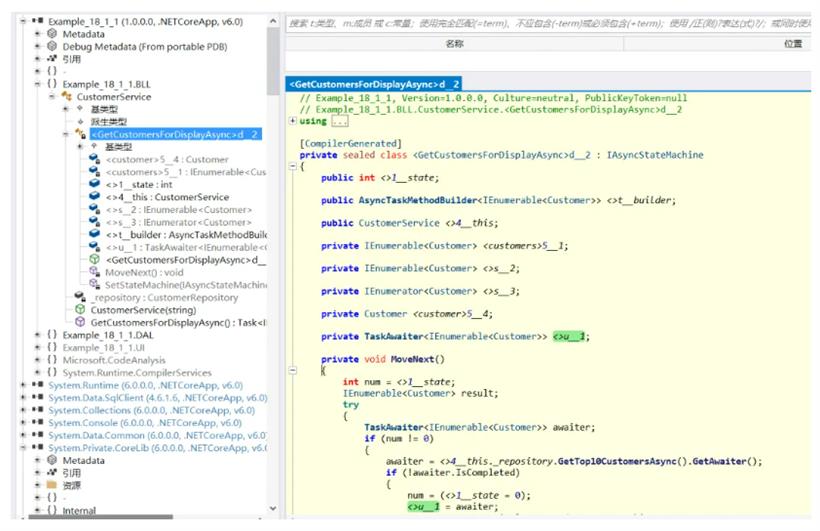Image resolution: width=820 pixels, height=531 pixels.
Task: Click the Metadata icon under System.Private.CoreLib
Action: coord(52,460)
